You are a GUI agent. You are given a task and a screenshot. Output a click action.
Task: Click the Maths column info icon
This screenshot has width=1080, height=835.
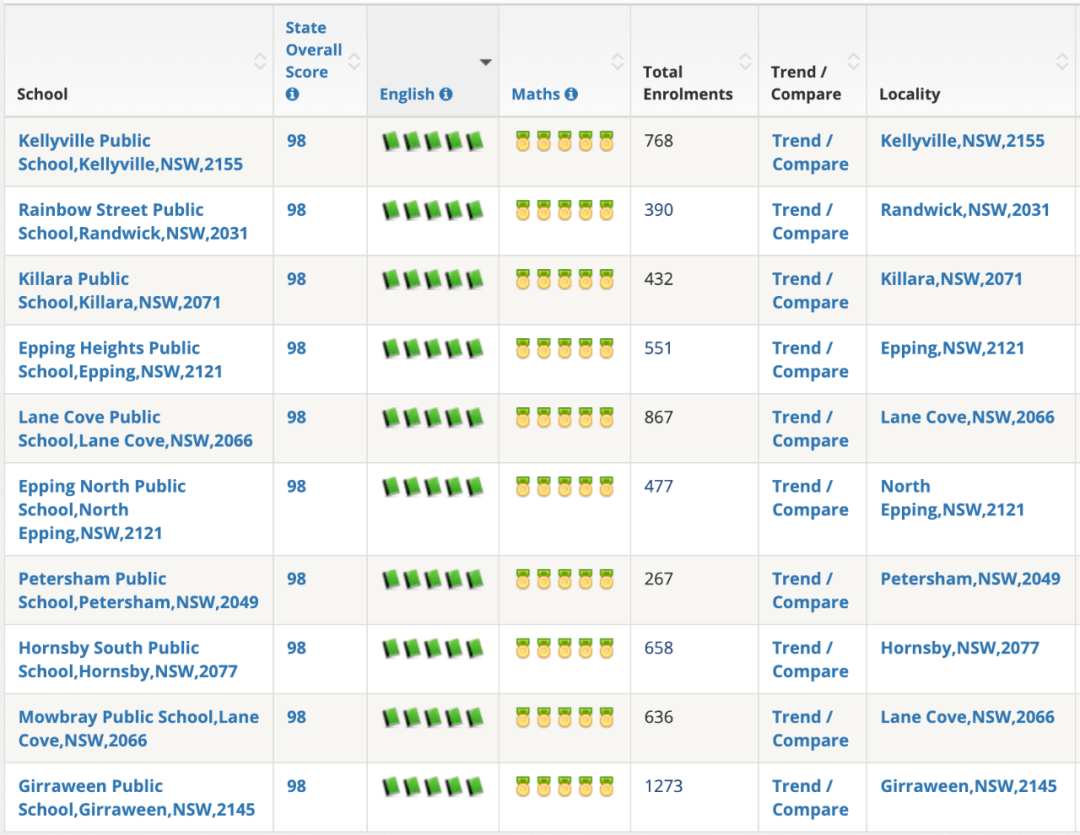coord(571,94)
